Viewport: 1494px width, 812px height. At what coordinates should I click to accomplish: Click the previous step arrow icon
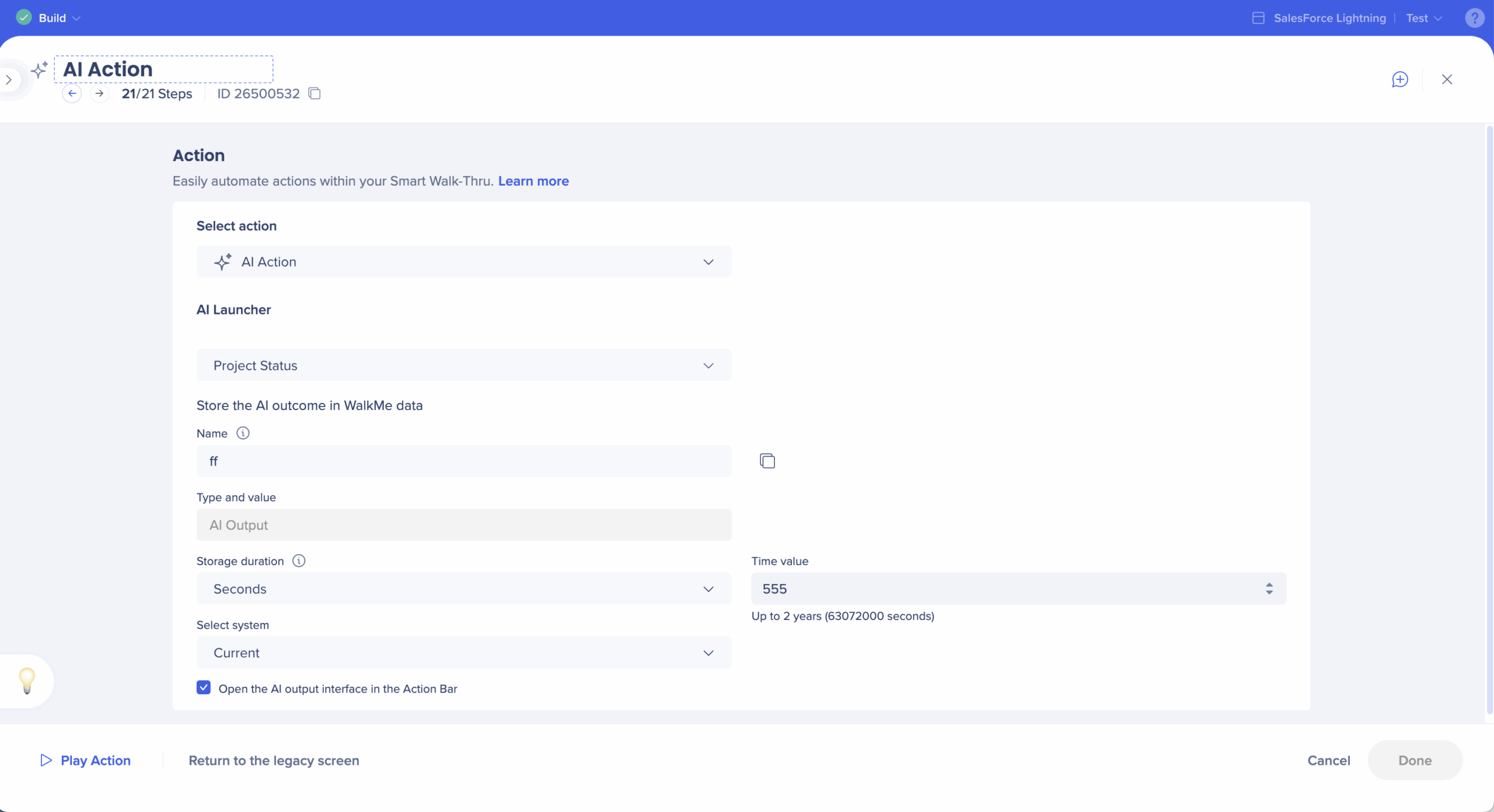click(x=72, y=93)
